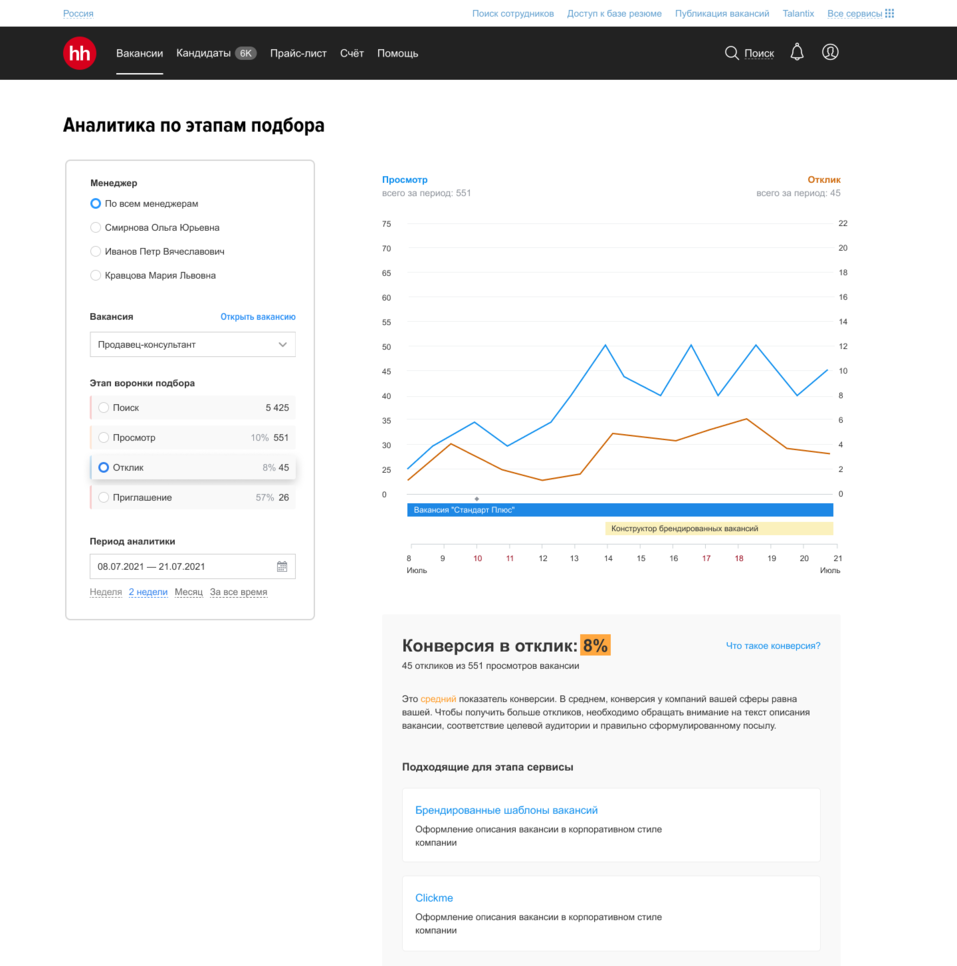This screenshot has height=966, width=957.
Task: Expand the Продавец-консультант vacancy dropdown
Action: [x=192, y=345]
